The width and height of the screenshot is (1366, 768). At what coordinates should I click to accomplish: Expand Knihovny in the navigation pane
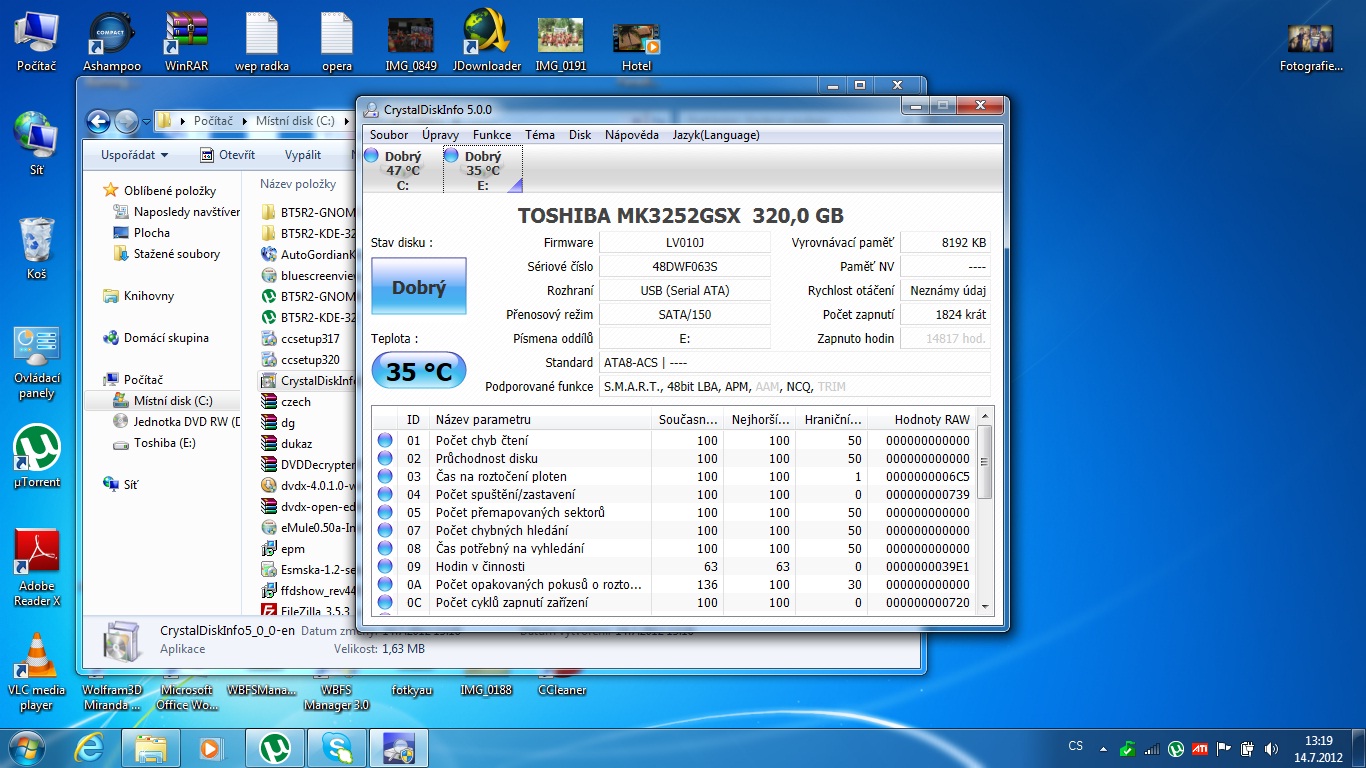148,296
